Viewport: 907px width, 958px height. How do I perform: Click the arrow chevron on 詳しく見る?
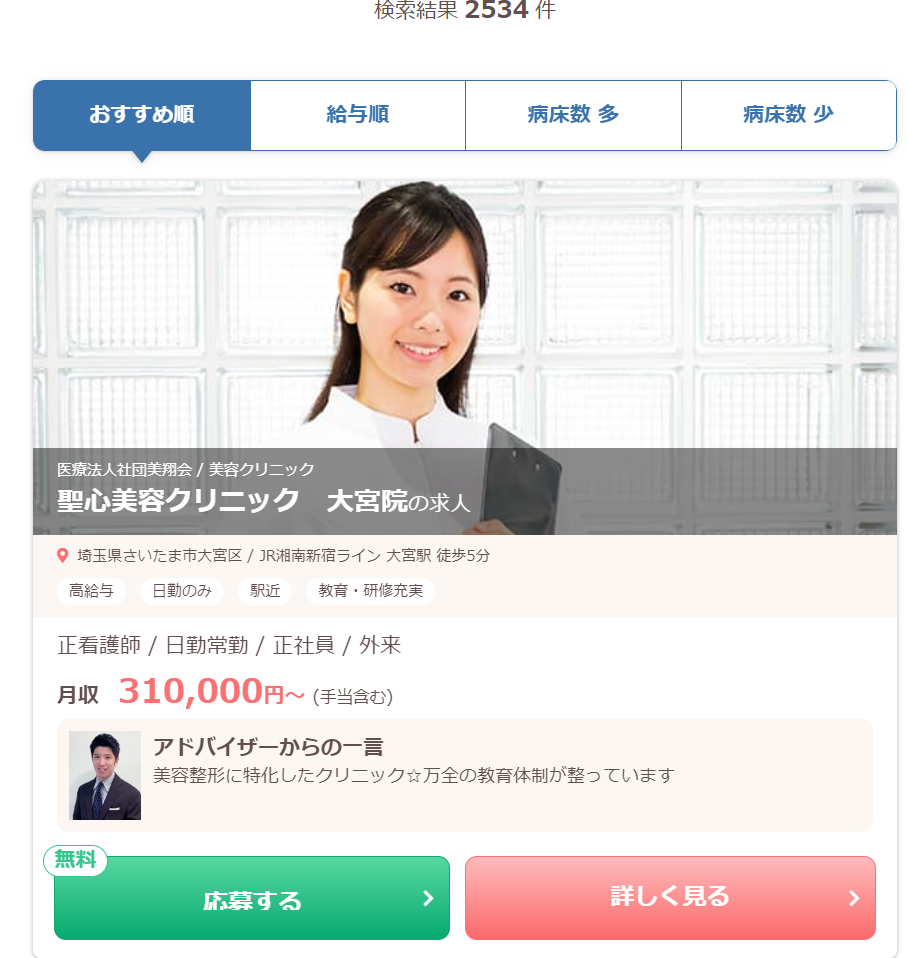click(x=854, y=898)
